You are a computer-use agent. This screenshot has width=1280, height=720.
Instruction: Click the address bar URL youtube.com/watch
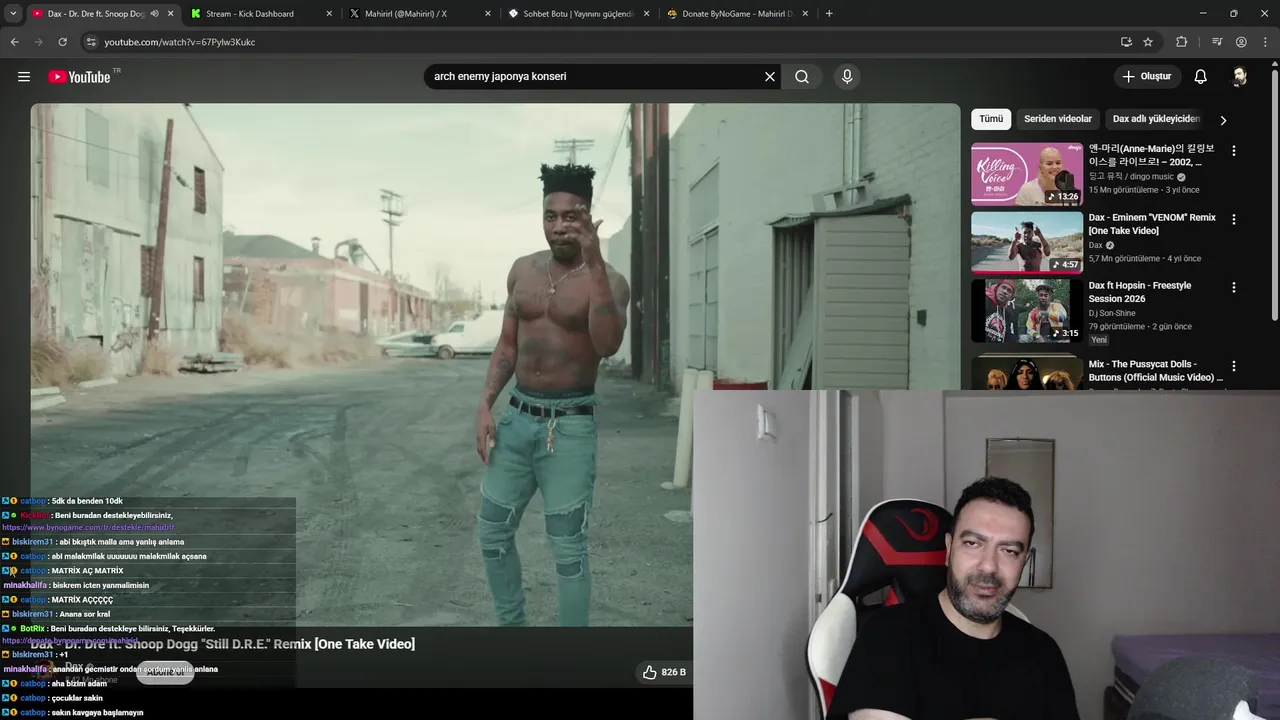[x=180, y=42]
